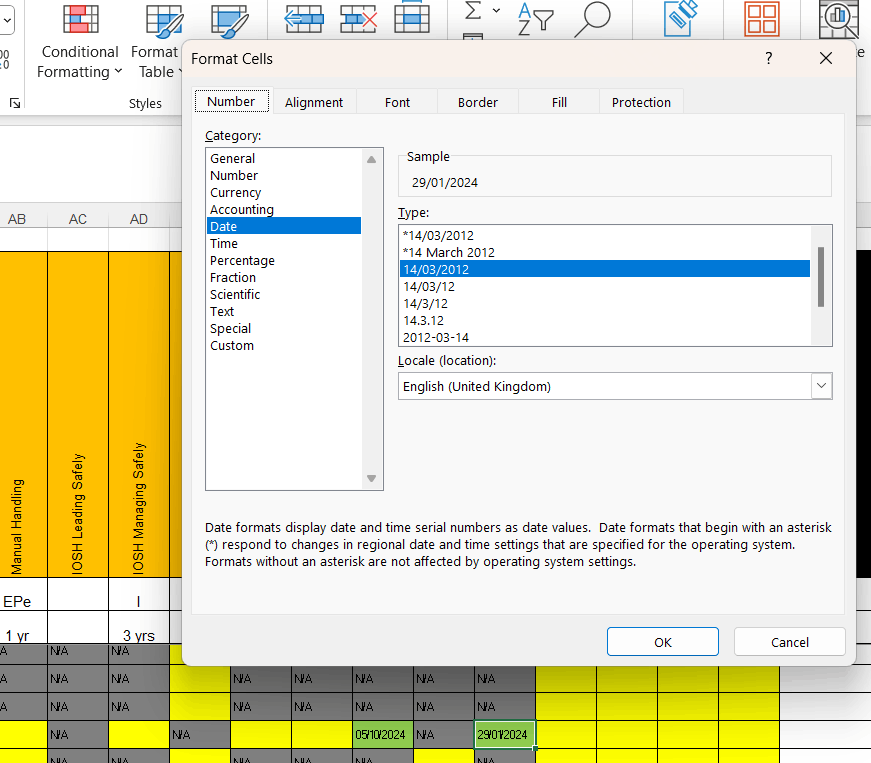Select column AC header
The image size is (871, 763).
(x=78, y=219)
